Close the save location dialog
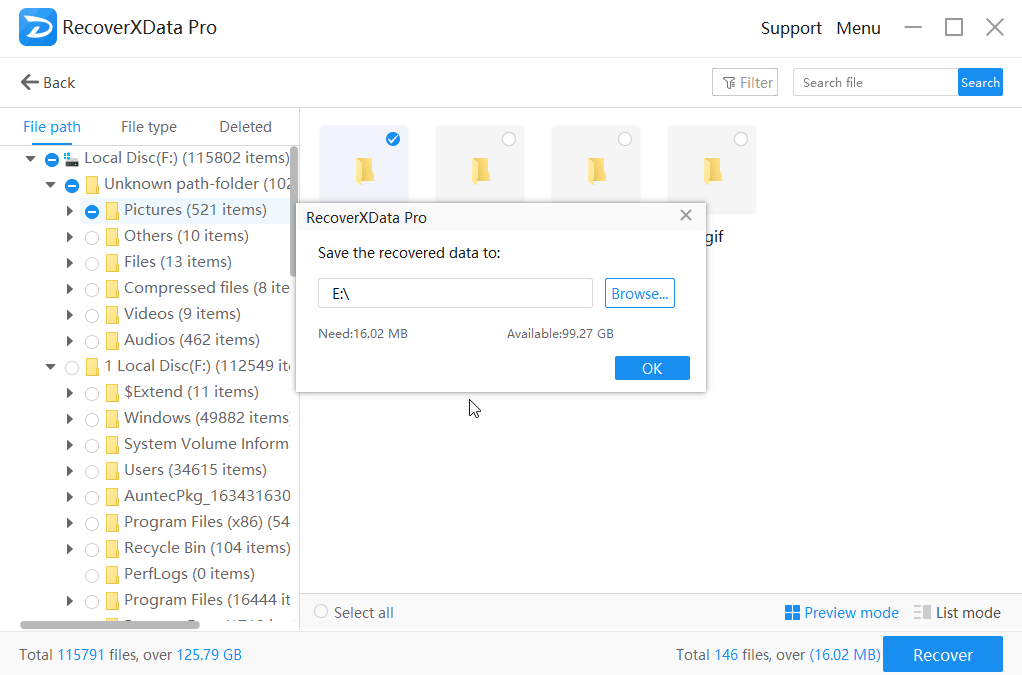 click(686, 215)
